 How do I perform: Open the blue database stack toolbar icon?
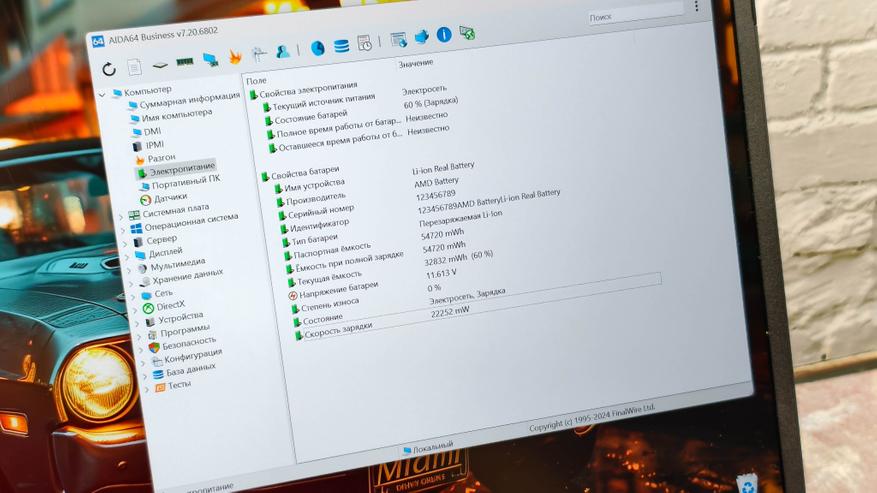(341, 46)
